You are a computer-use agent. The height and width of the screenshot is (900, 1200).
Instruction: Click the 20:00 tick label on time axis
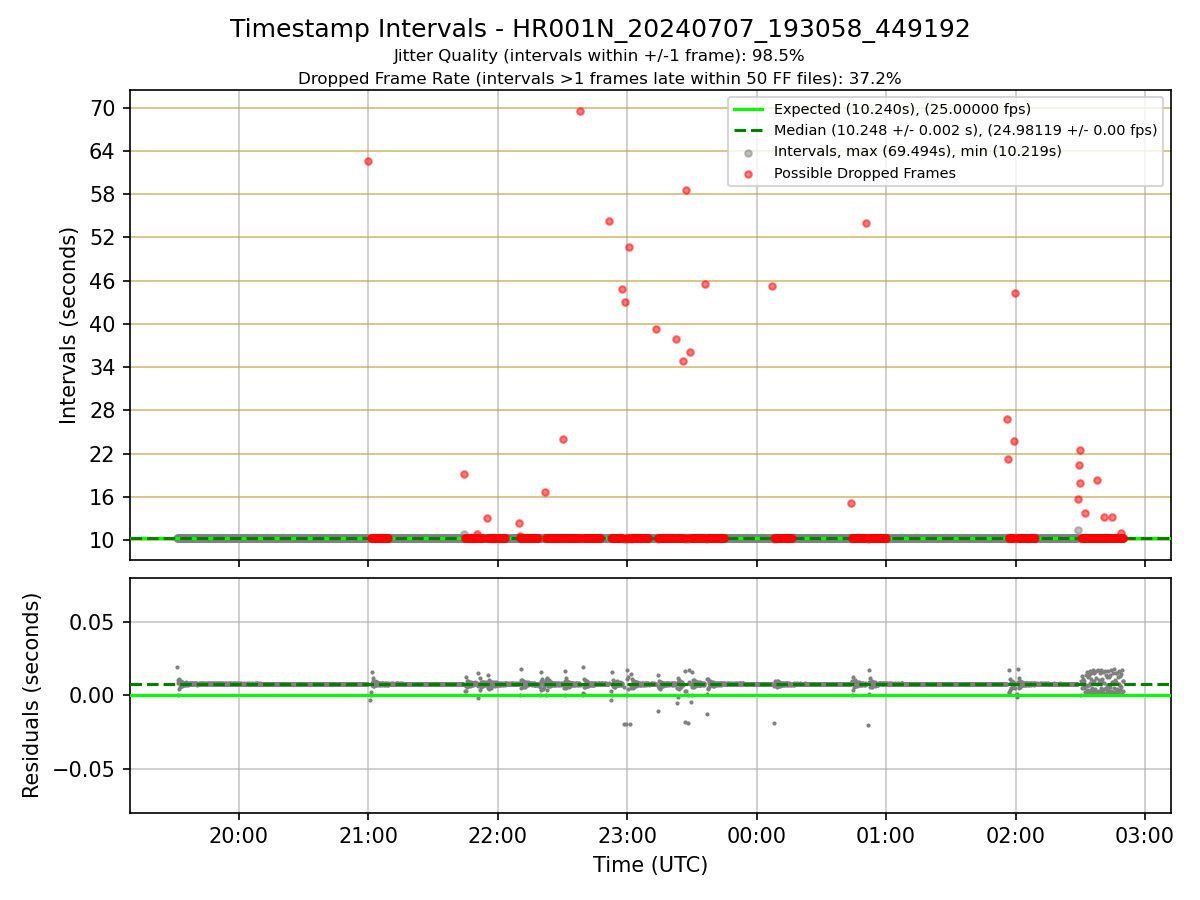click(239, 836)
